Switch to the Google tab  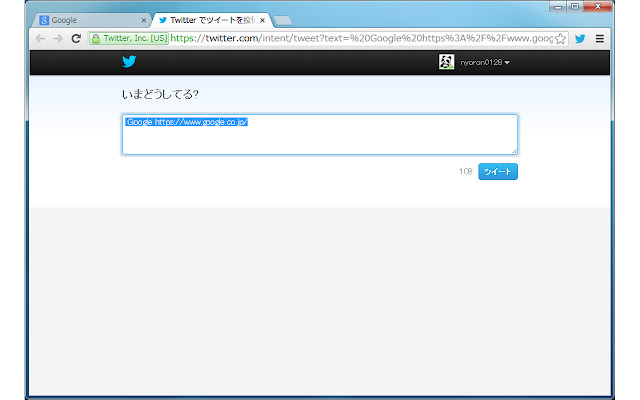[x=91, y=20]
